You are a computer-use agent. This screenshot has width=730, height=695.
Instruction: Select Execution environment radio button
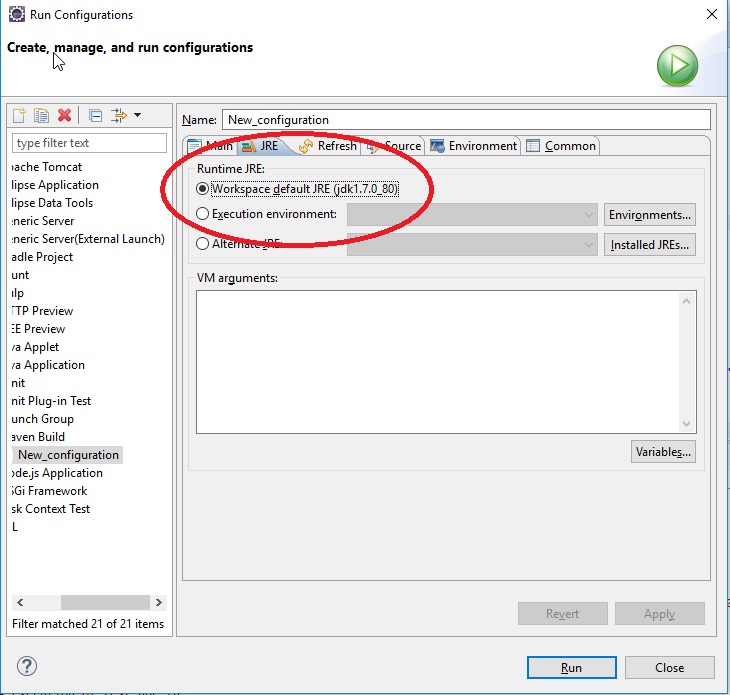pos(203,214)
